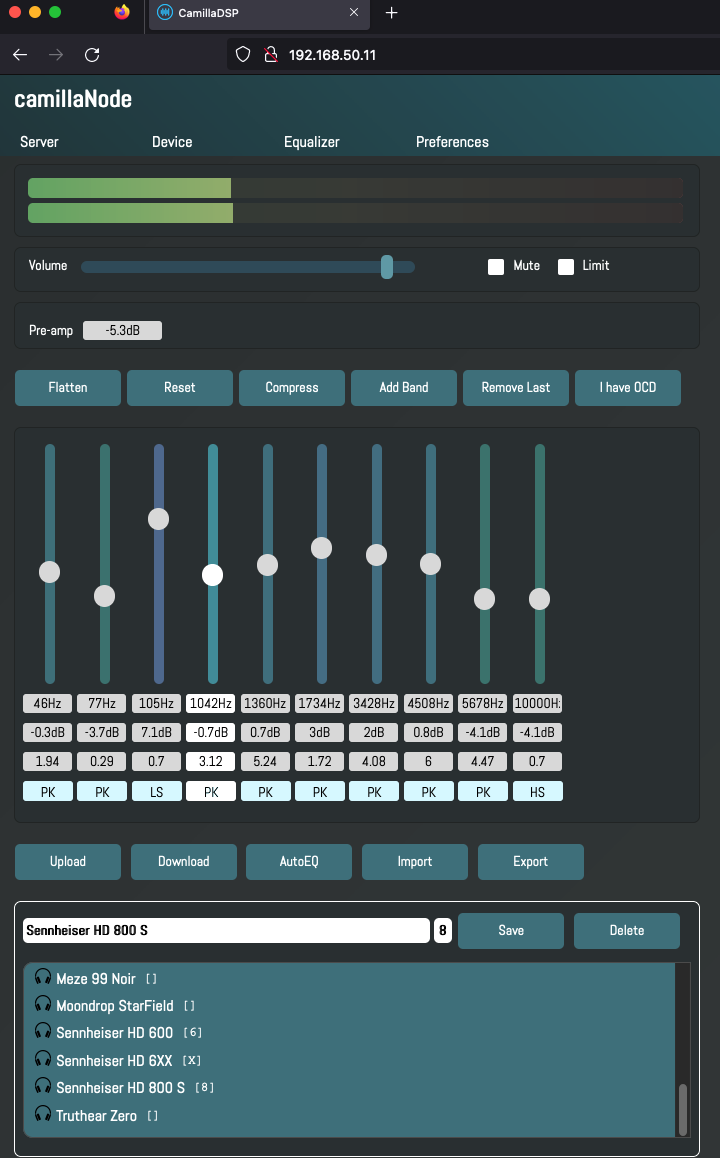Click the Pre-amp -5.3dB field
This screenshot has width=720, height=1158.
pos(123,330)
